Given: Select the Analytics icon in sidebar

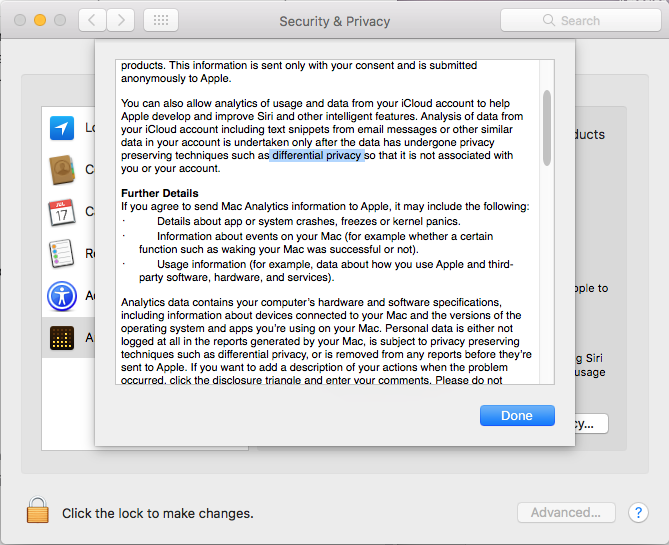Looking at the screenshot, I should point(62,338).
